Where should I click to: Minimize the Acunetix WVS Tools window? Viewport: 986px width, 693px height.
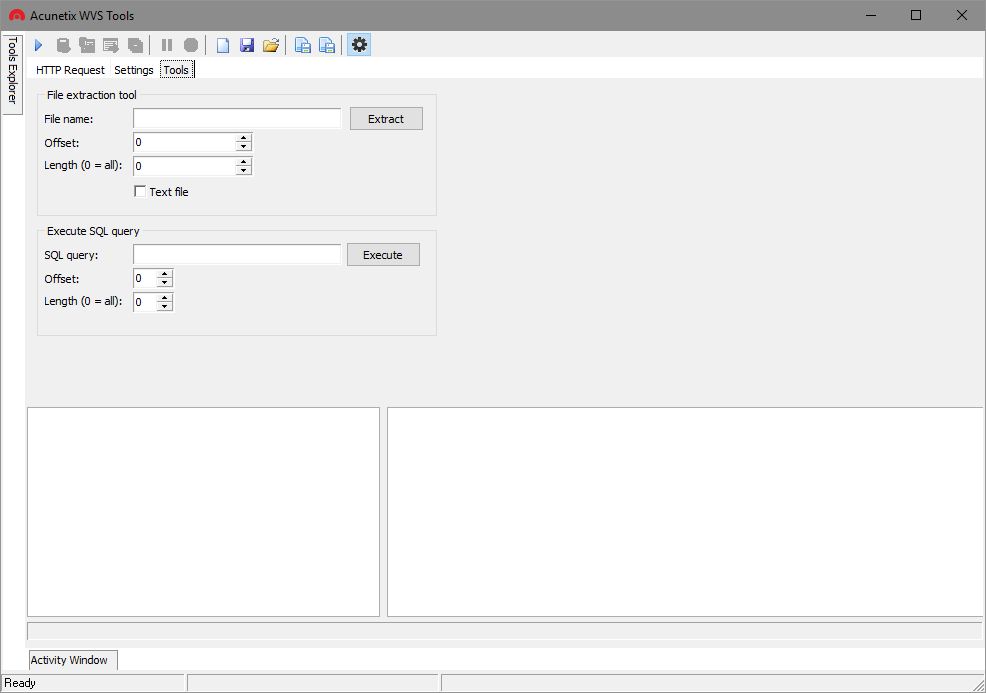point(871,15)
